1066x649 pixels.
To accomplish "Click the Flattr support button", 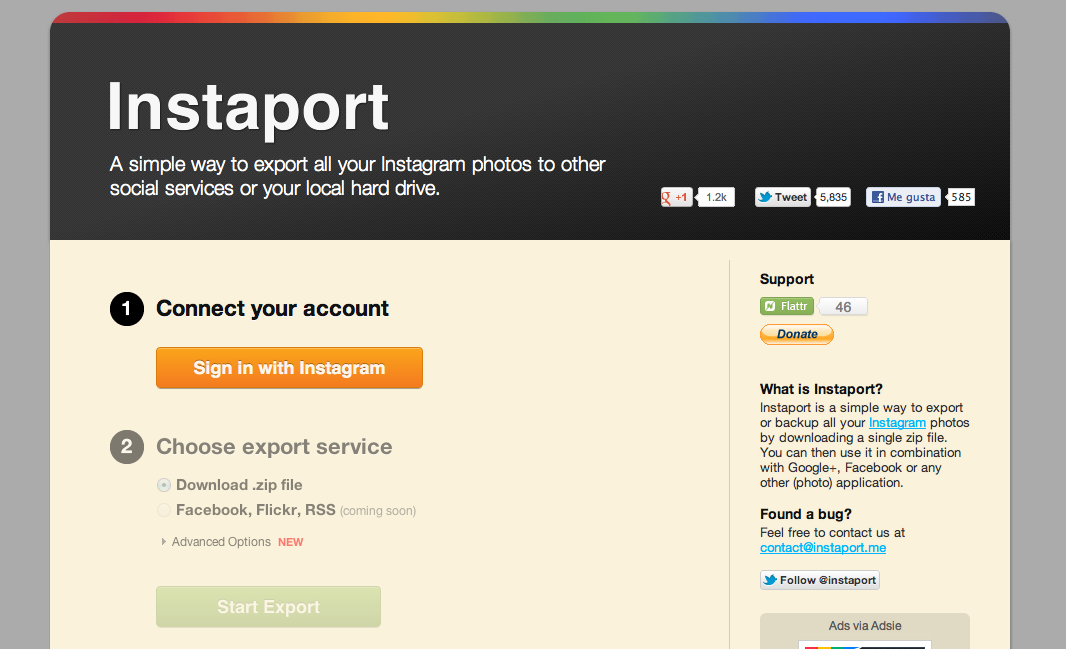I will click(787, 306).
